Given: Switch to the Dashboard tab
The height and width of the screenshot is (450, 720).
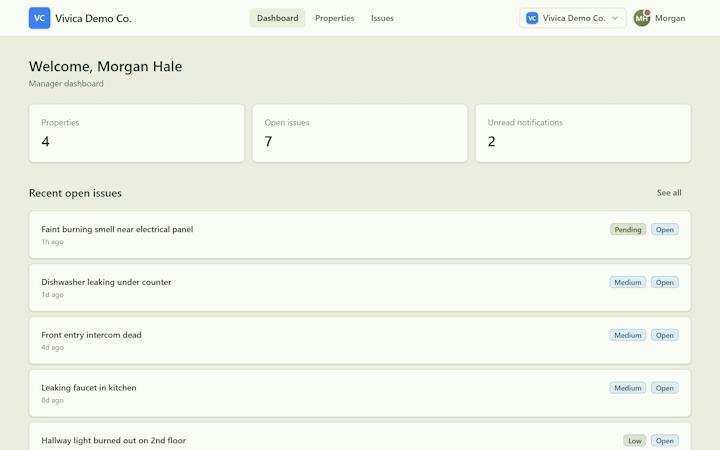Looking at the screenshot, I should [x=277, y=18].
